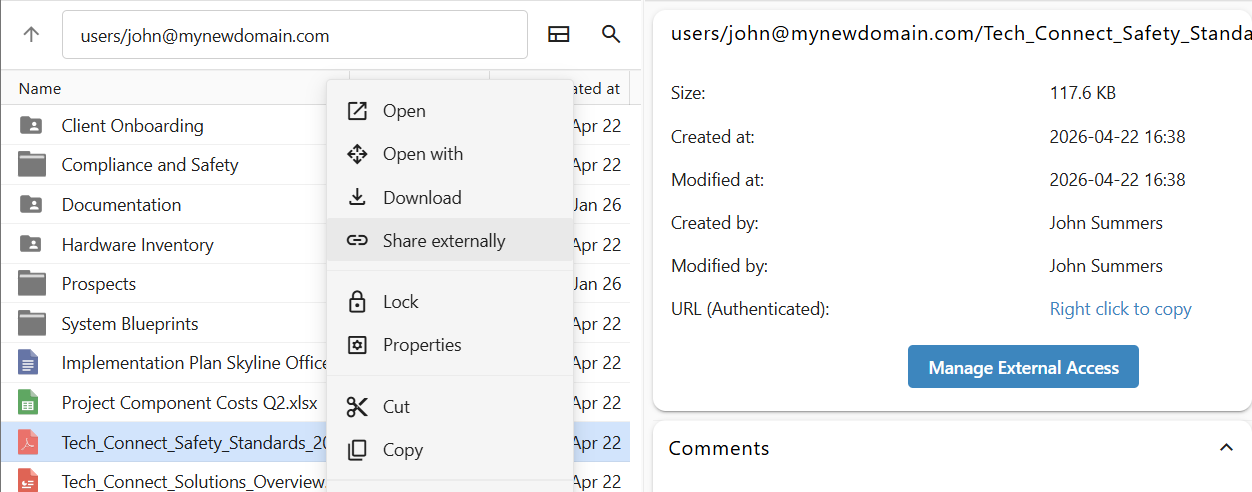Open the Documentation folder name
This screenshot has height=492, width=1252.
tap(121, 205)
